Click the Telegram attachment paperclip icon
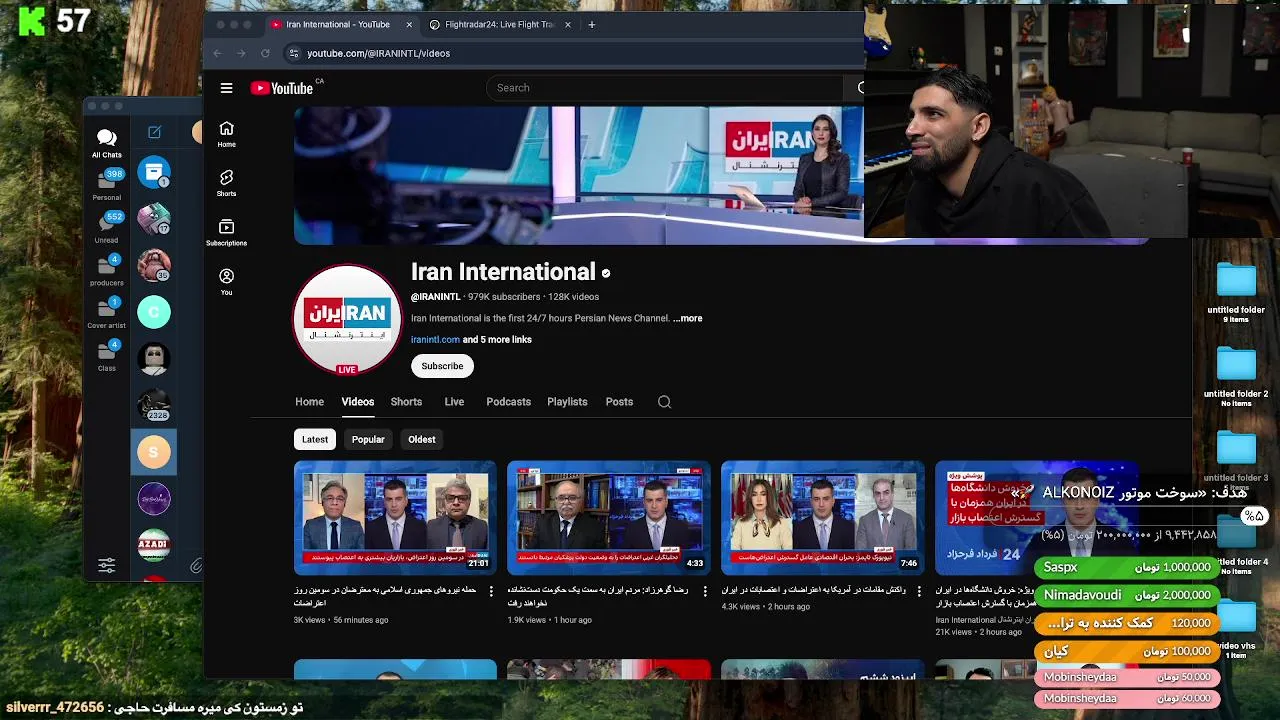1280x720 pixels. [x=196, y=566]
